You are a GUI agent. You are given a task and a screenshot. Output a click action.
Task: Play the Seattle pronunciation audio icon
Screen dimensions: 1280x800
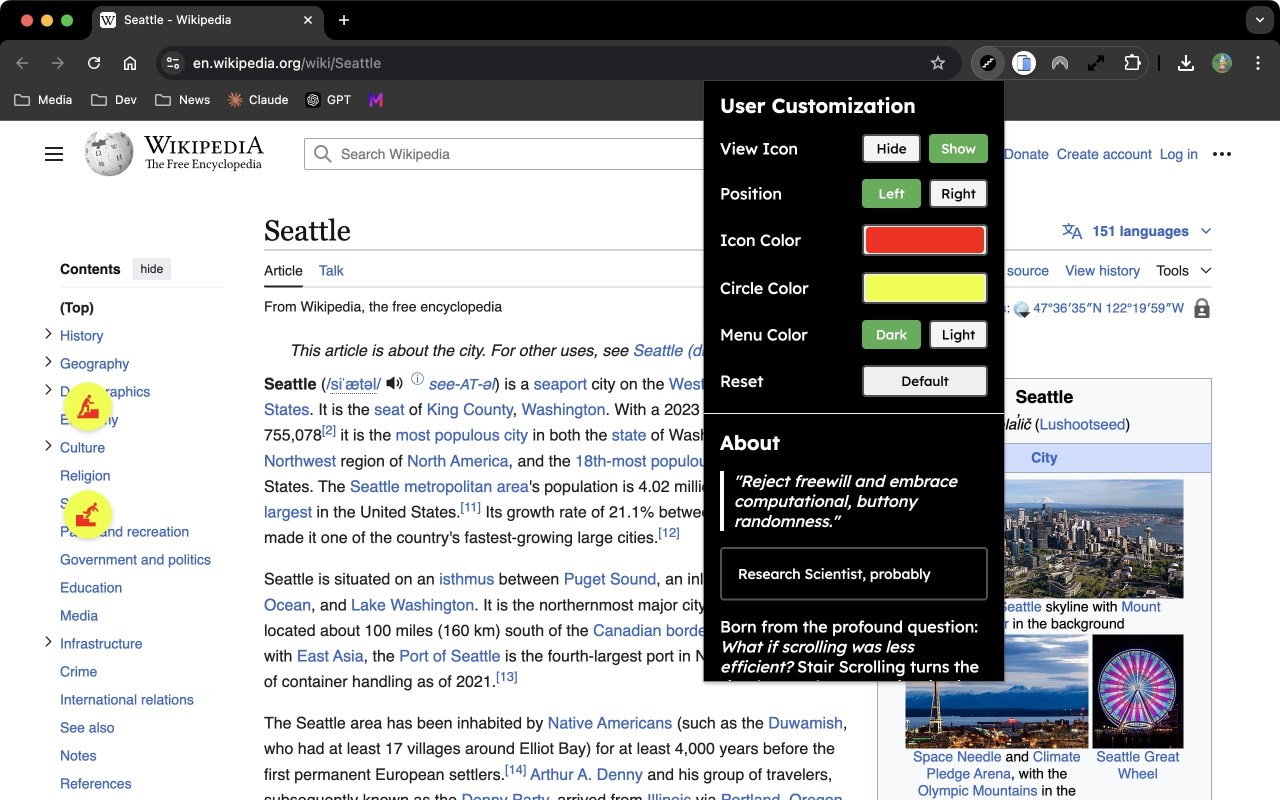click(x=395, y=383)
